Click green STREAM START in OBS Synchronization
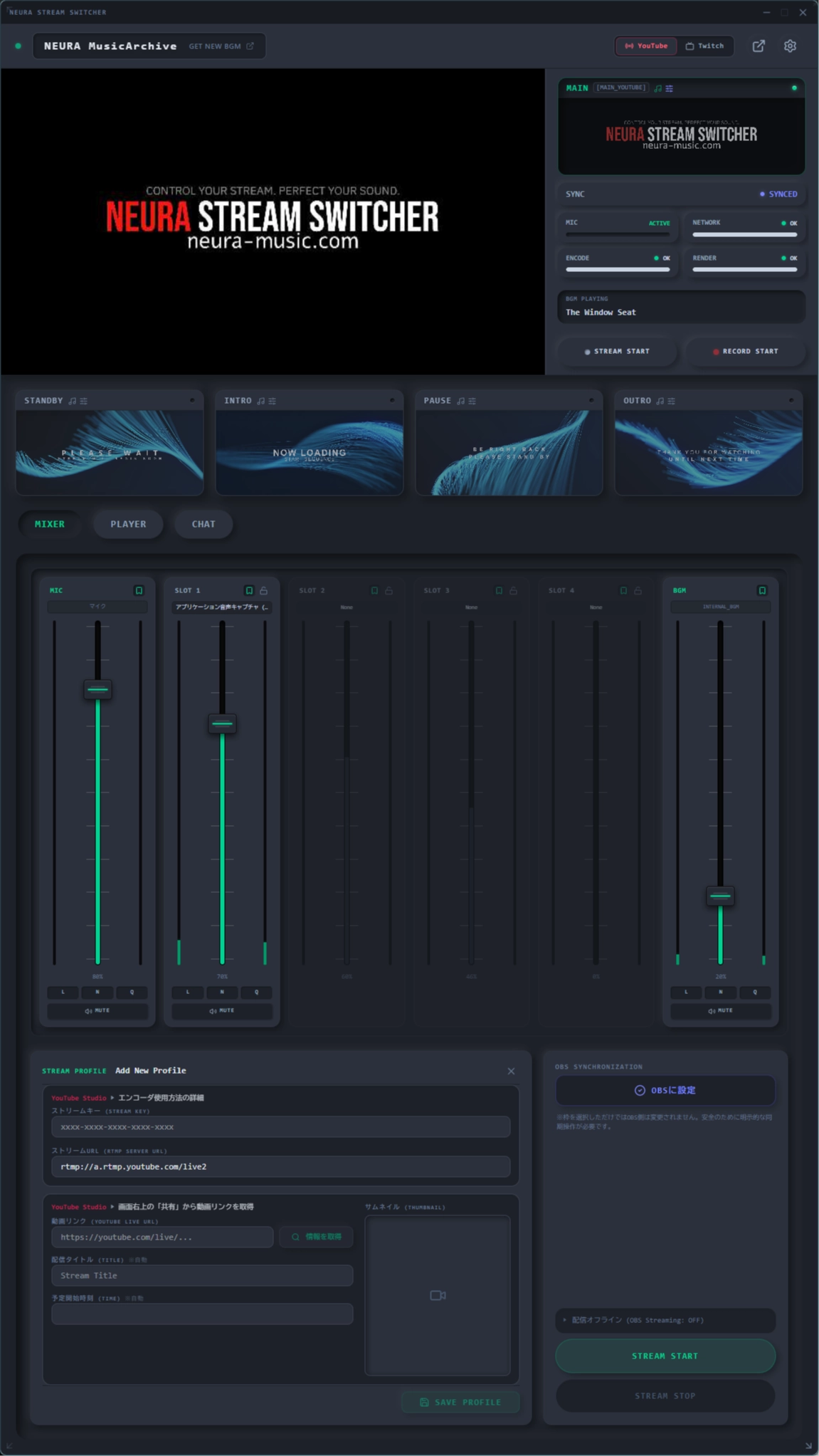Viewport: 819px width, 1456px height. click(x=665, y=1356)
